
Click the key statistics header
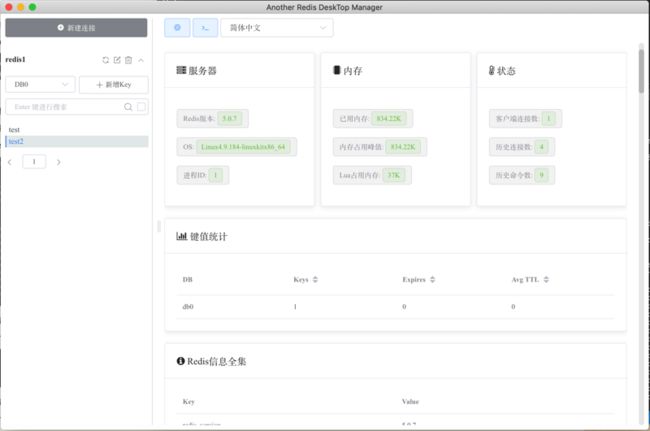(395, 237)
